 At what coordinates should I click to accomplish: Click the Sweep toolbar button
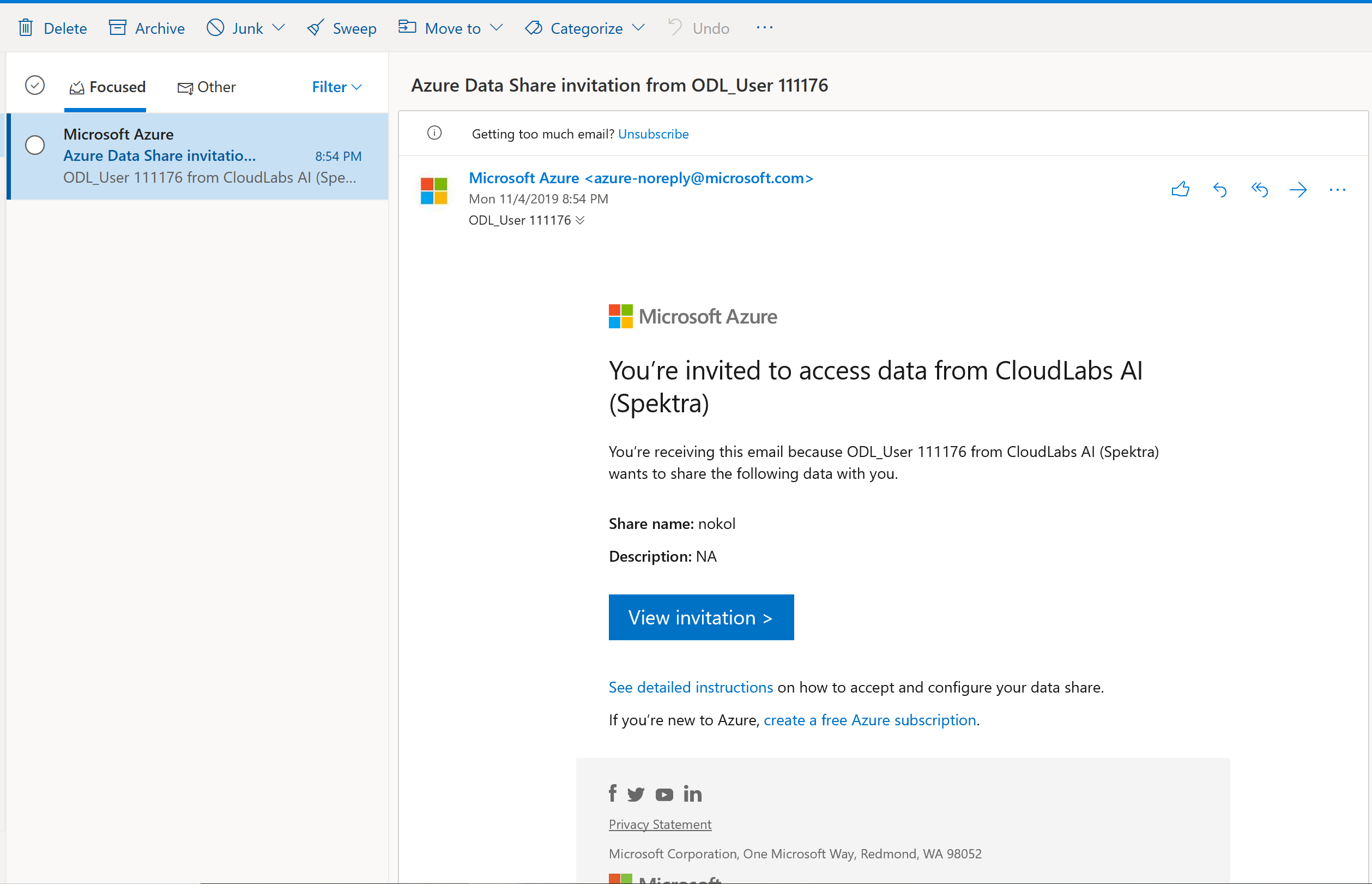[x=342, y=28]
